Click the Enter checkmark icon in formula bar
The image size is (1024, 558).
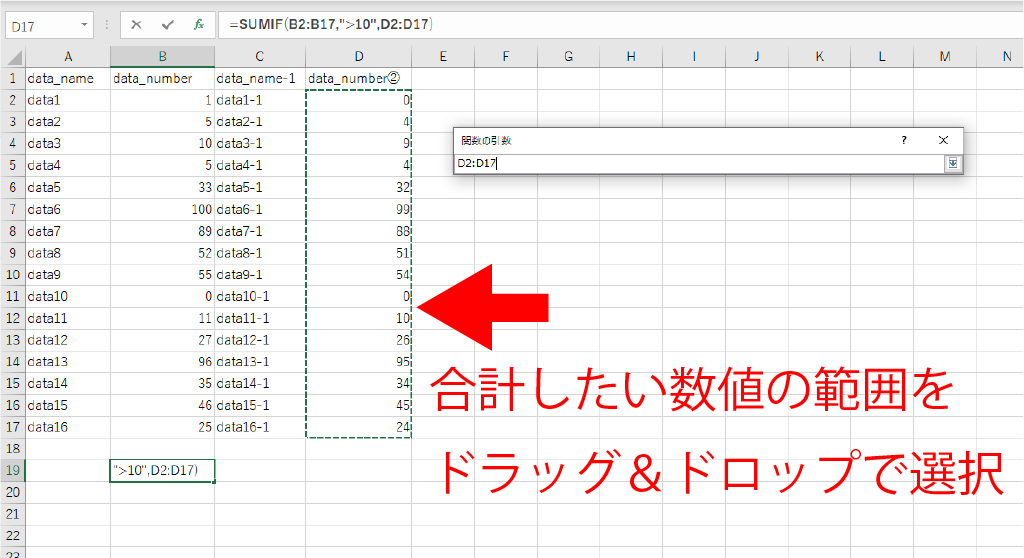tap(168, 25)
